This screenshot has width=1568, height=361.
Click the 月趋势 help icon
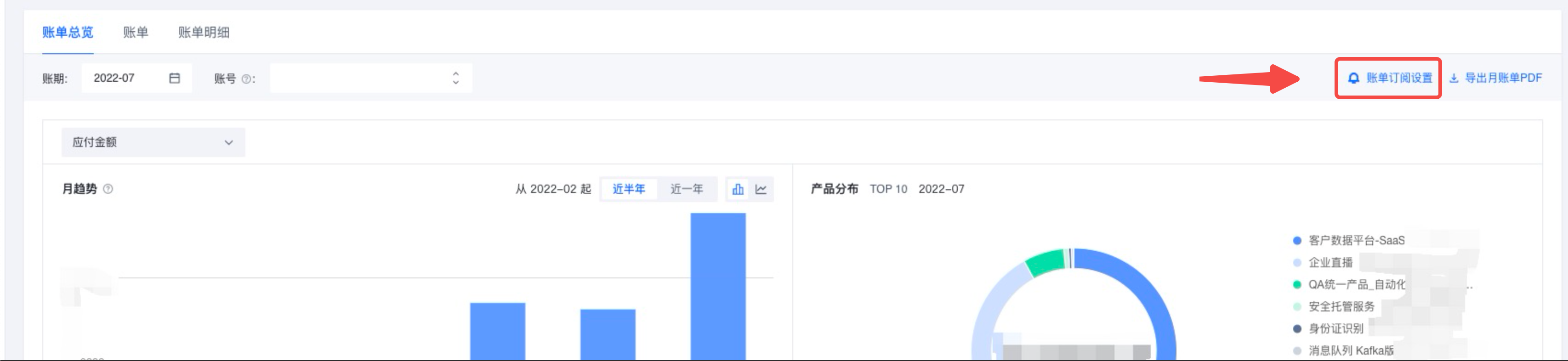pos(108,189)
